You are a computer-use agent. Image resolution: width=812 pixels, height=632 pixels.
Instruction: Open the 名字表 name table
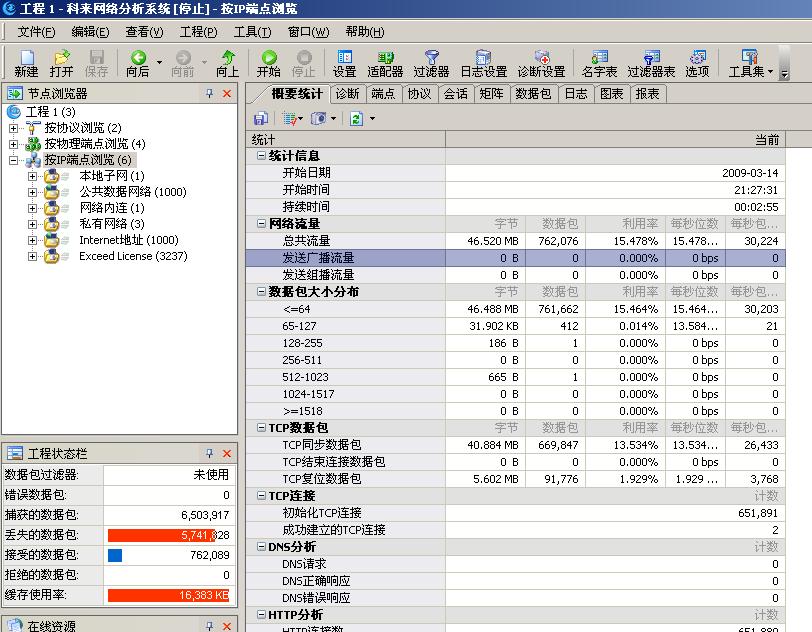coord(599,63)
